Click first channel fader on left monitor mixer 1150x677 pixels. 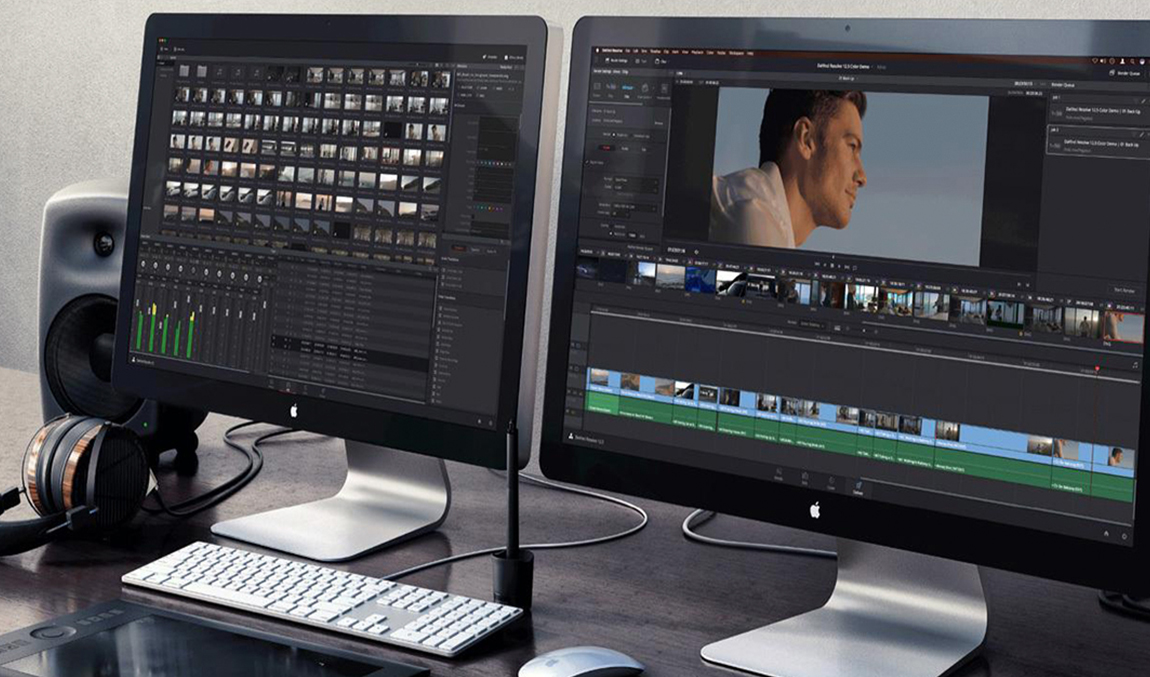click(x=138, y=302)
